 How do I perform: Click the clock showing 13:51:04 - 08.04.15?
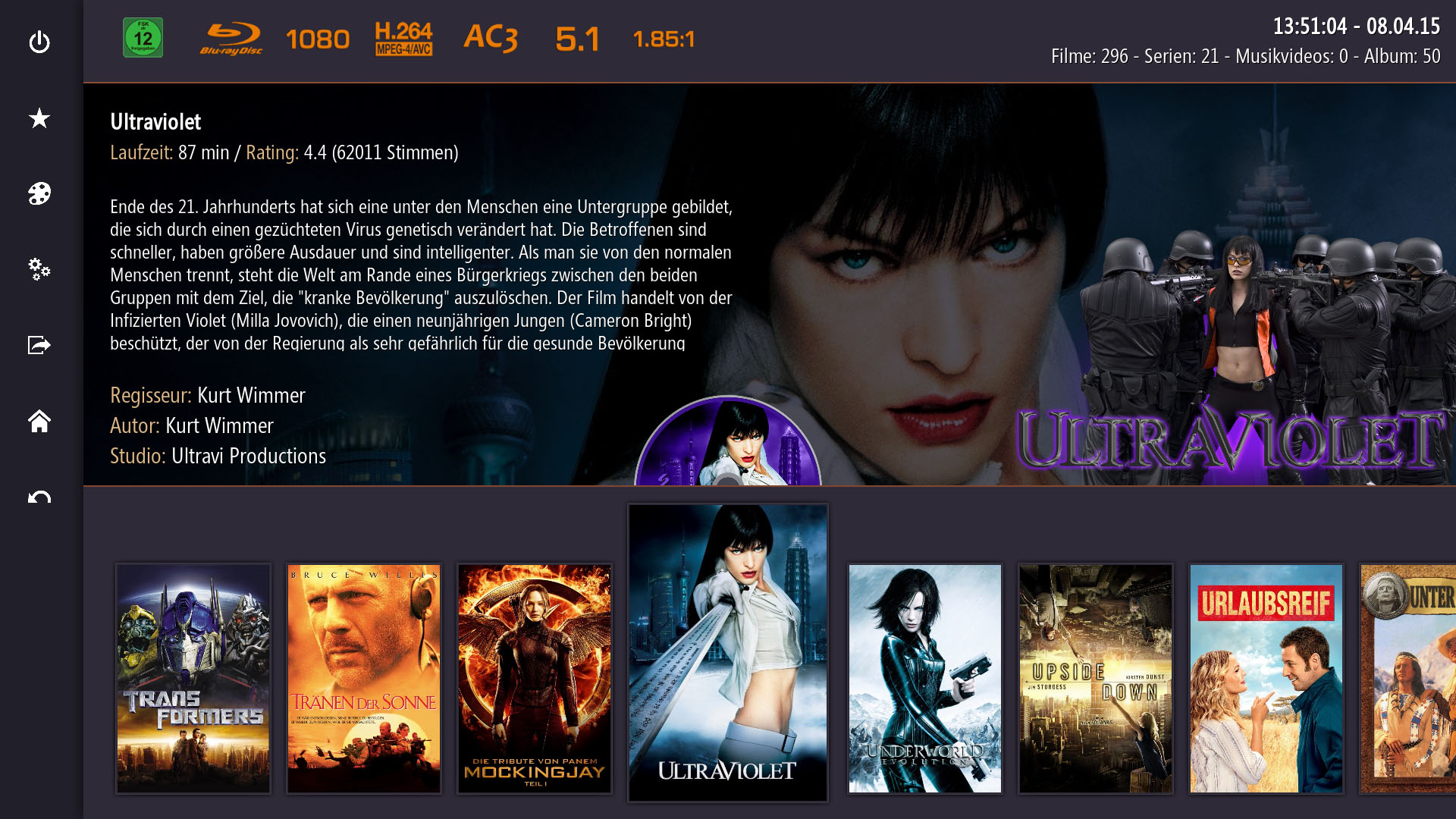(x=1357, y=27)
